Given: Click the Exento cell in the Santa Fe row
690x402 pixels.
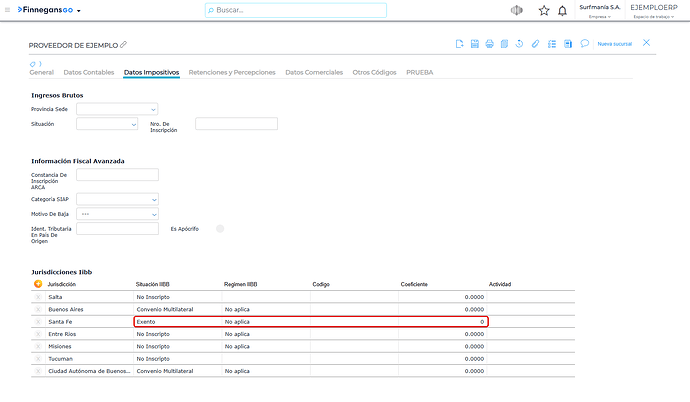Looking at the screenshot, I should [x=178, y=322].
